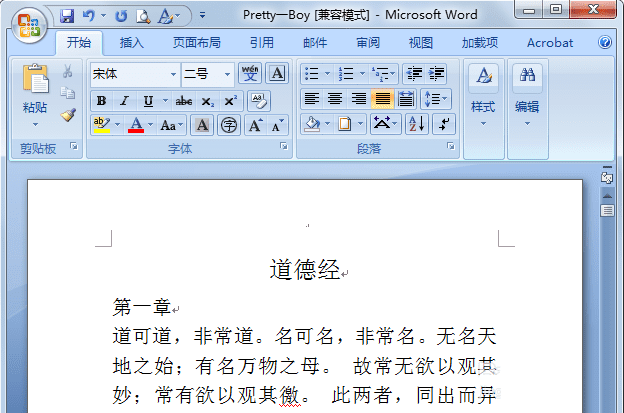Decrease paragraph indent

point(414,74)
